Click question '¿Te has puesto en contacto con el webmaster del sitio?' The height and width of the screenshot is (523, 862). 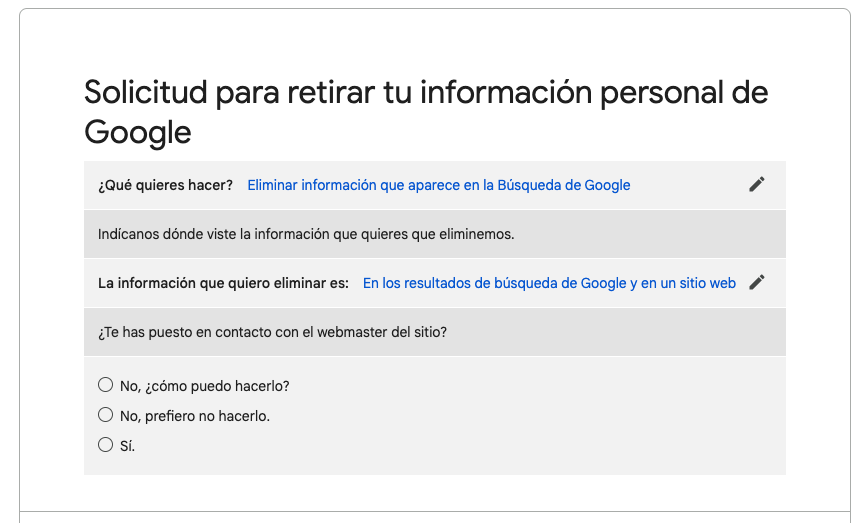pyautogui.click(x=273, y=332)
